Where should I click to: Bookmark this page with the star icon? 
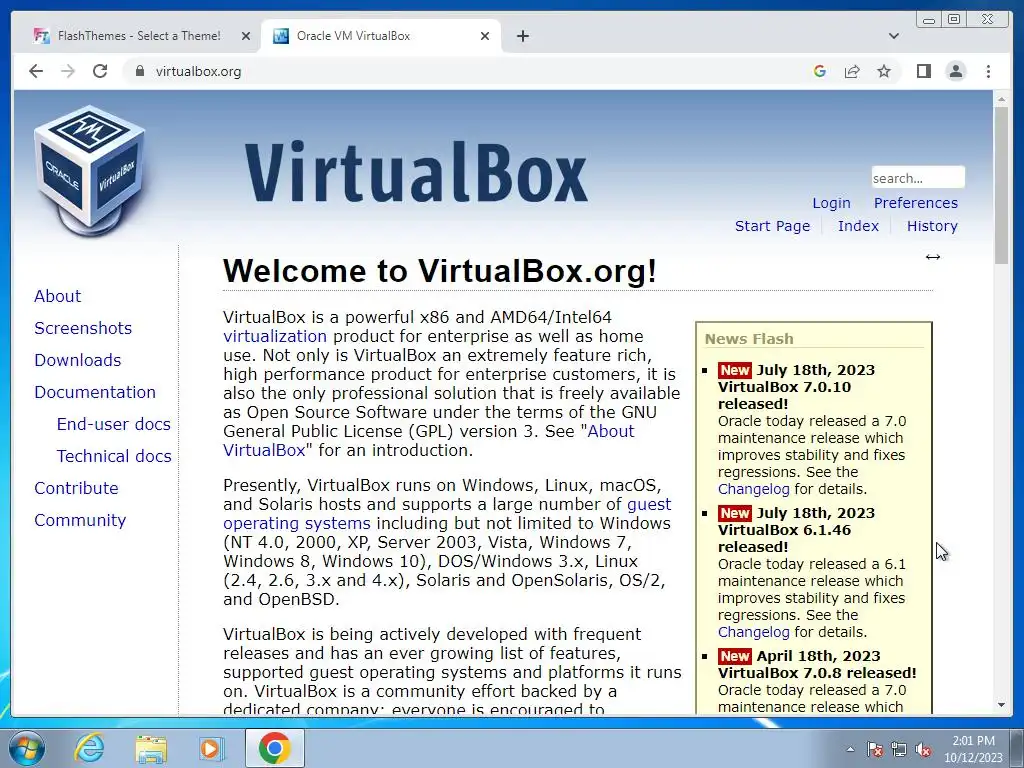[884, 71]
